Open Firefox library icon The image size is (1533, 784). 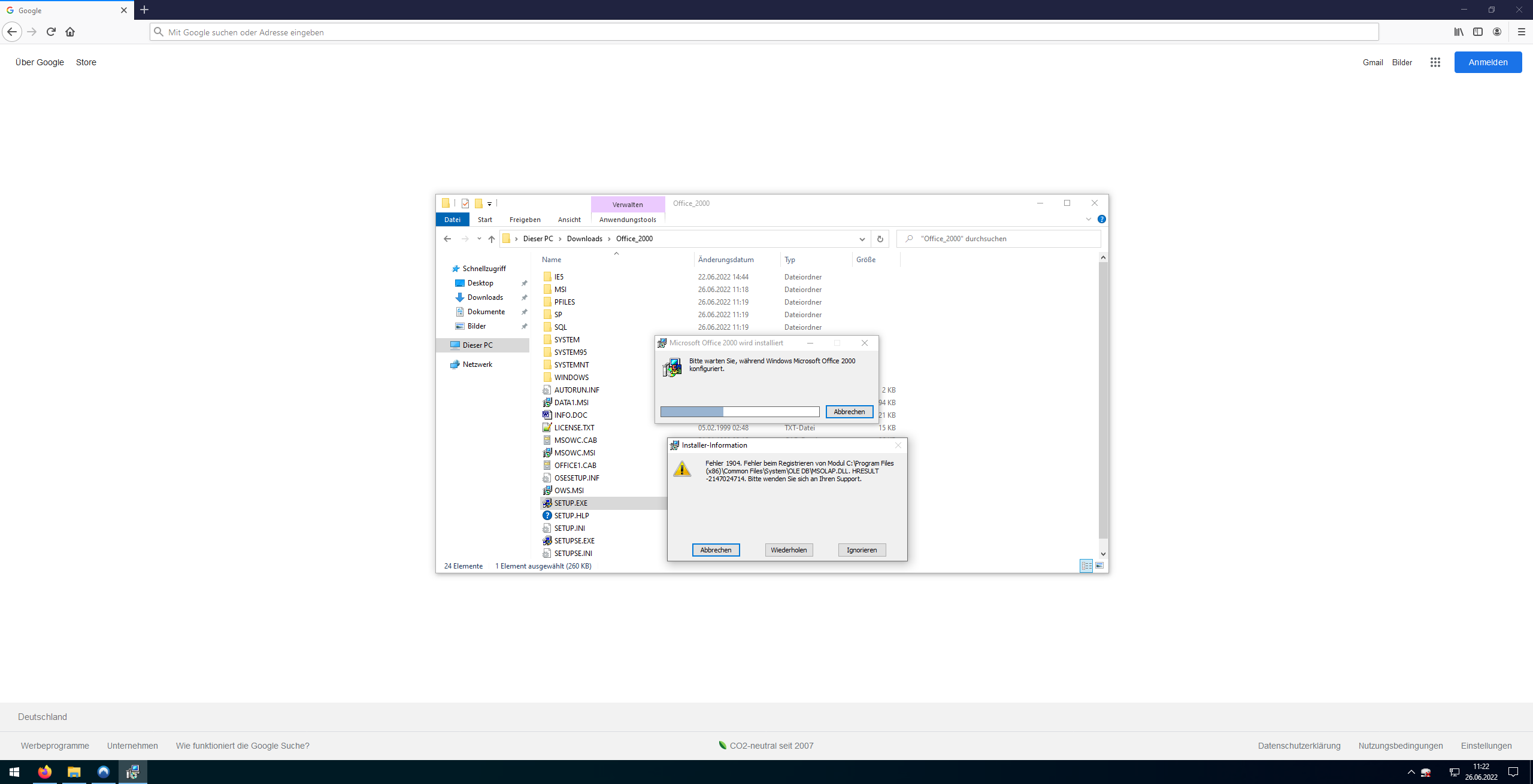[1459, 32]
